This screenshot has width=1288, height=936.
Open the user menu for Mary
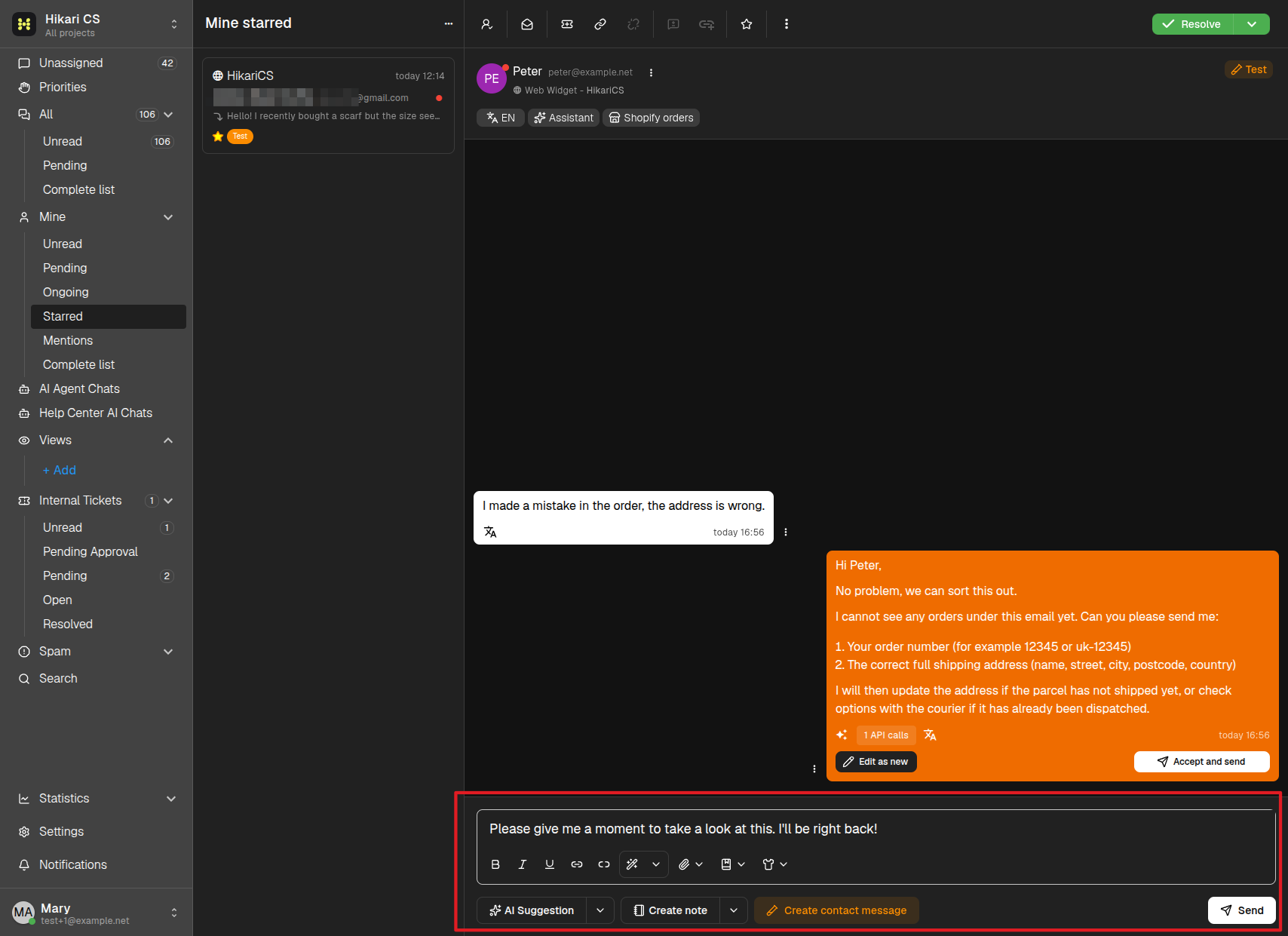tap(96, 913)
